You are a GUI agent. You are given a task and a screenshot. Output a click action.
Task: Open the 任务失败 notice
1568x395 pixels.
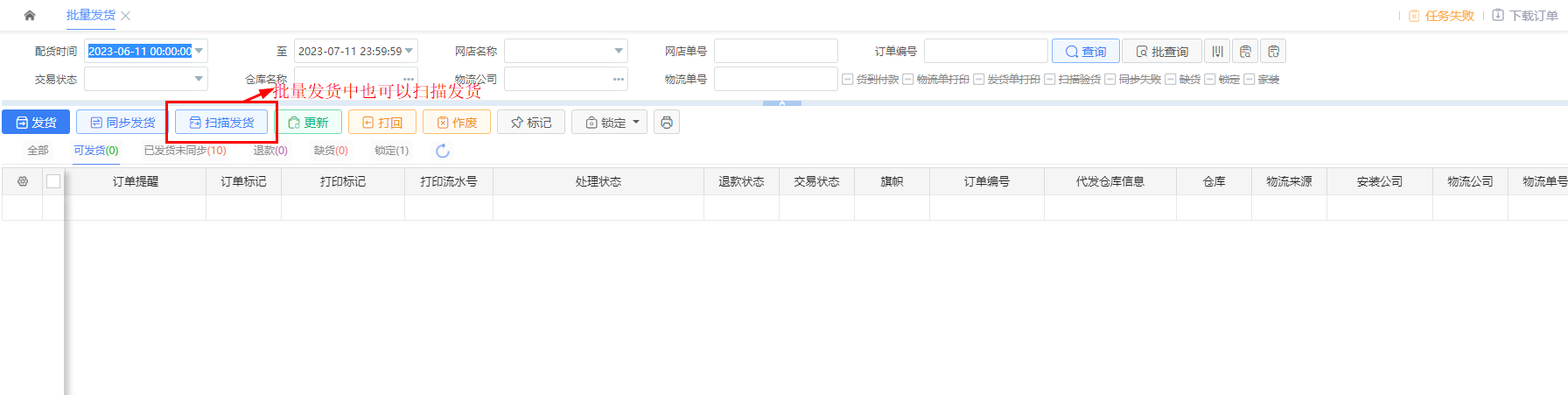click(1441, 16)
